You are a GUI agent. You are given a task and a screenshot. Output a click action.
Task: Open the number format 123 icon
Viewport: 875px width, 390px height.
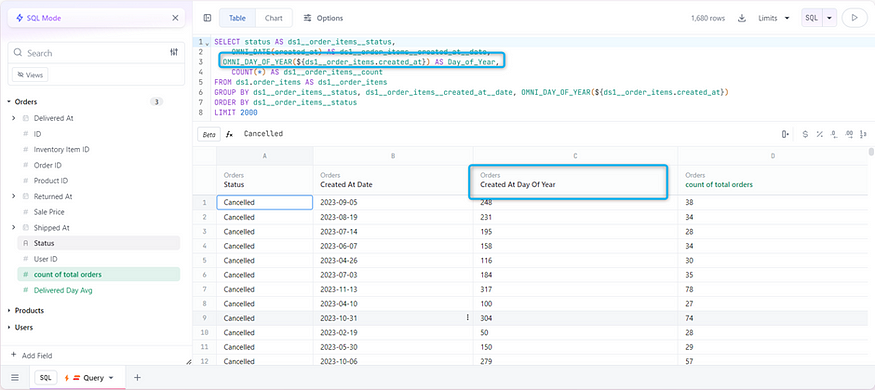click(x=863, y=134)
